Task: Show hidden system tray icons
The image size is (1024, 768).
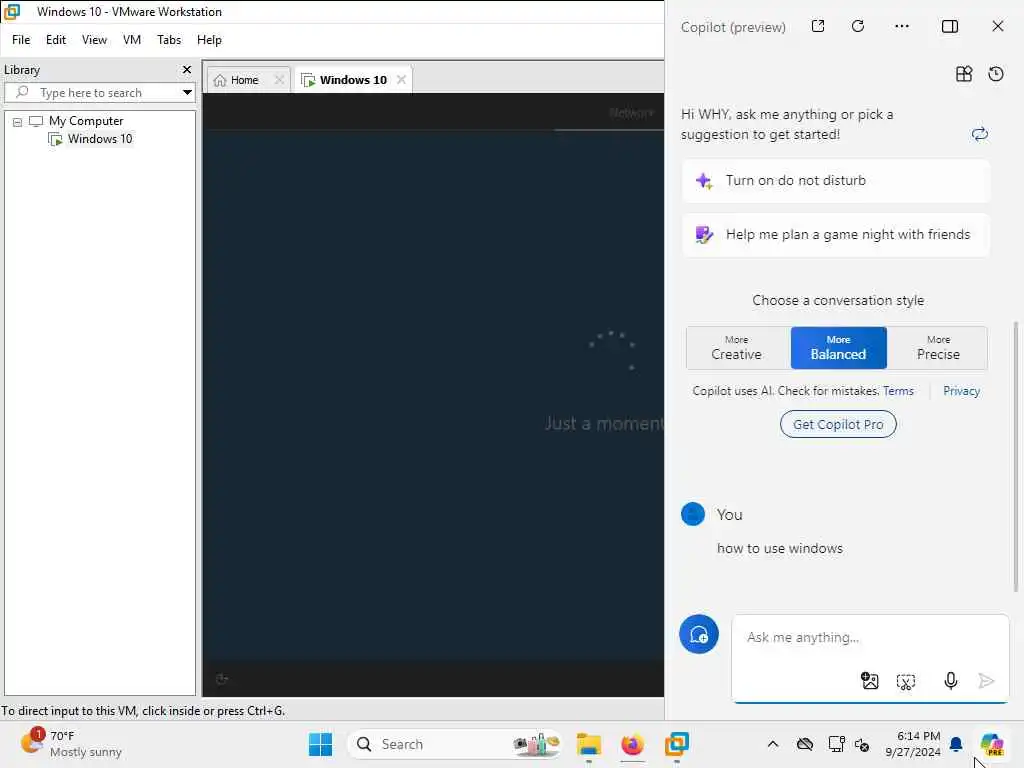Action: 773,744
